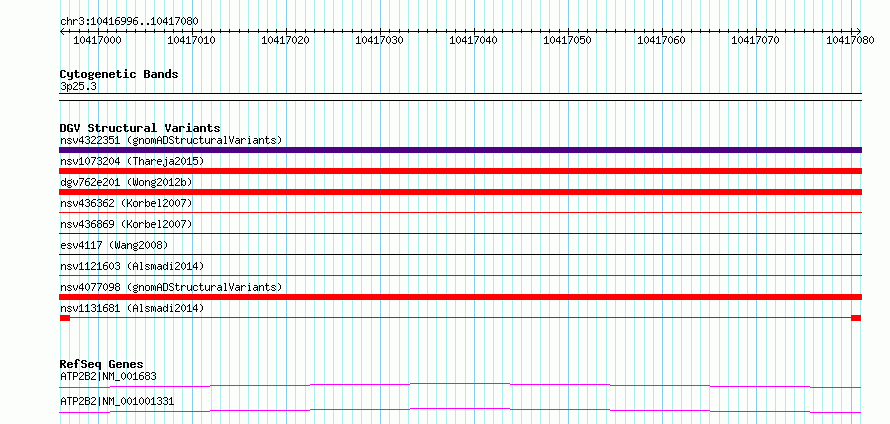Click the thin red nsv436362 line
This screenshot has height=424, width=890.
click(461, 212)
